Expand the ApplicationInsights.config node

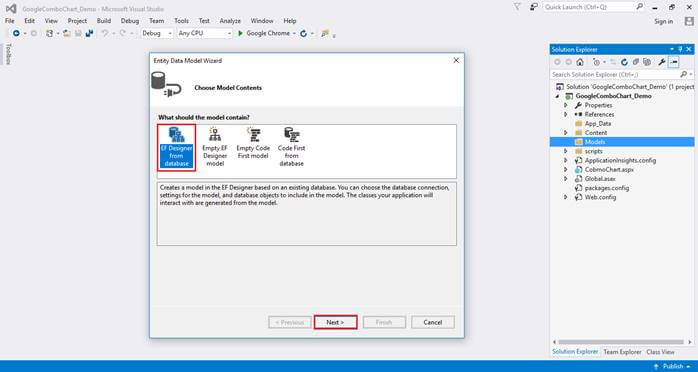tap(566, 160)
